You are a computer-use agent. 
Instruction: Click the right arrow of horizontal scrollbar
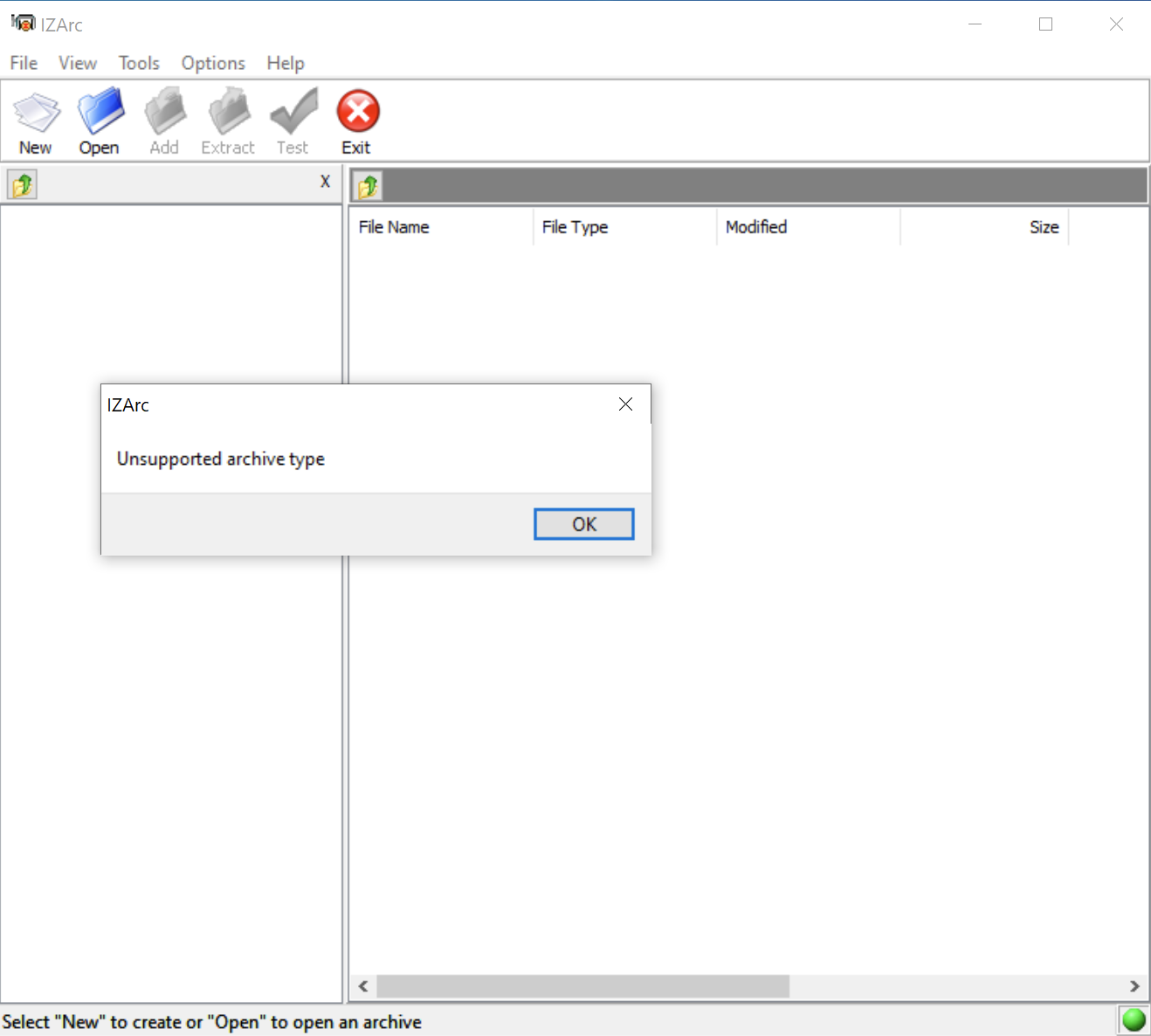pyautogui.click(x=1134, y=986)
